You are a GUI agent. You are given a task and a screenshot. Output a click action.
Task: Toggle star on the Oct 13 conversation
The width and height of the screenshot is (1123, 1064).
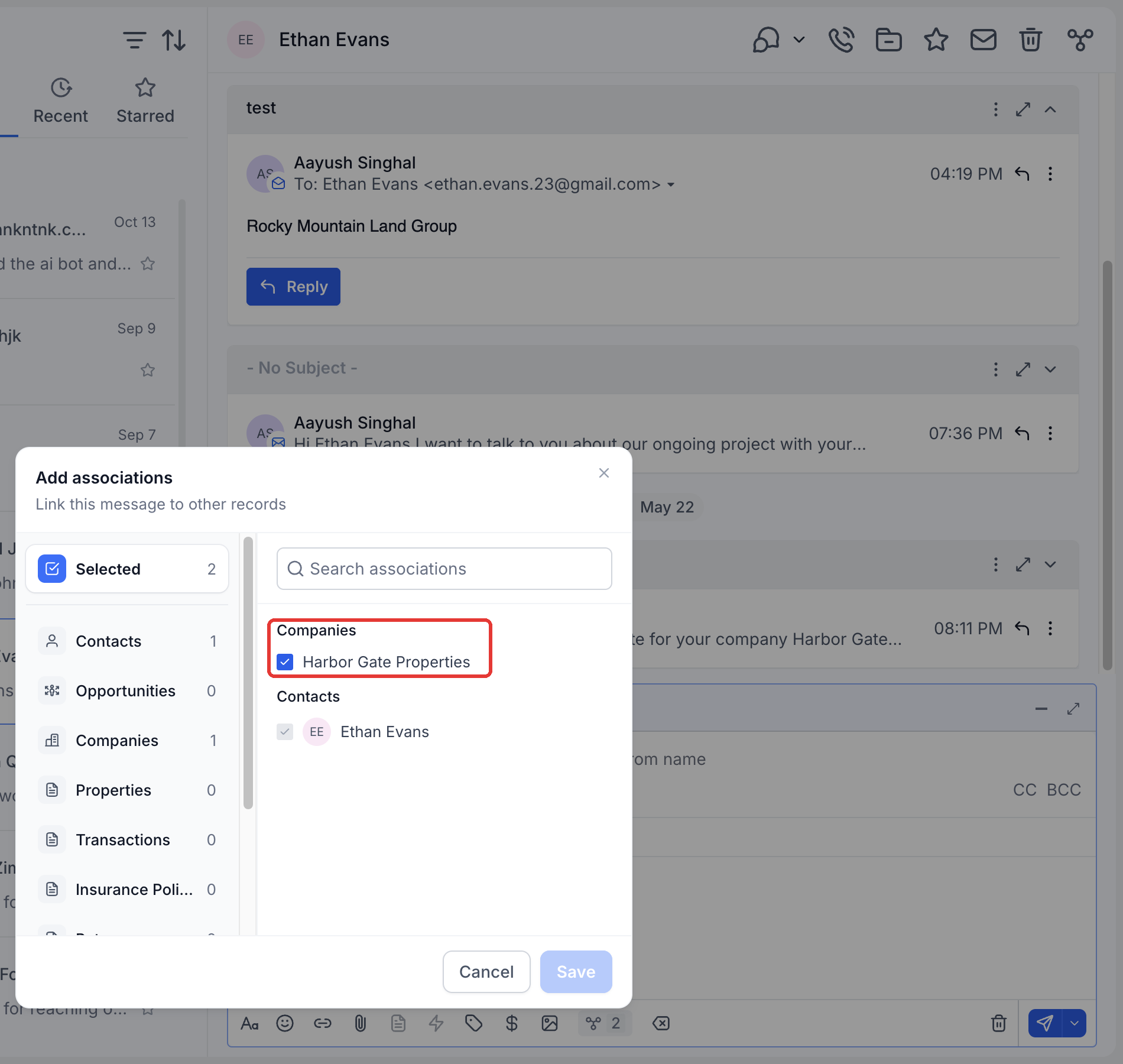coord(148,264)
